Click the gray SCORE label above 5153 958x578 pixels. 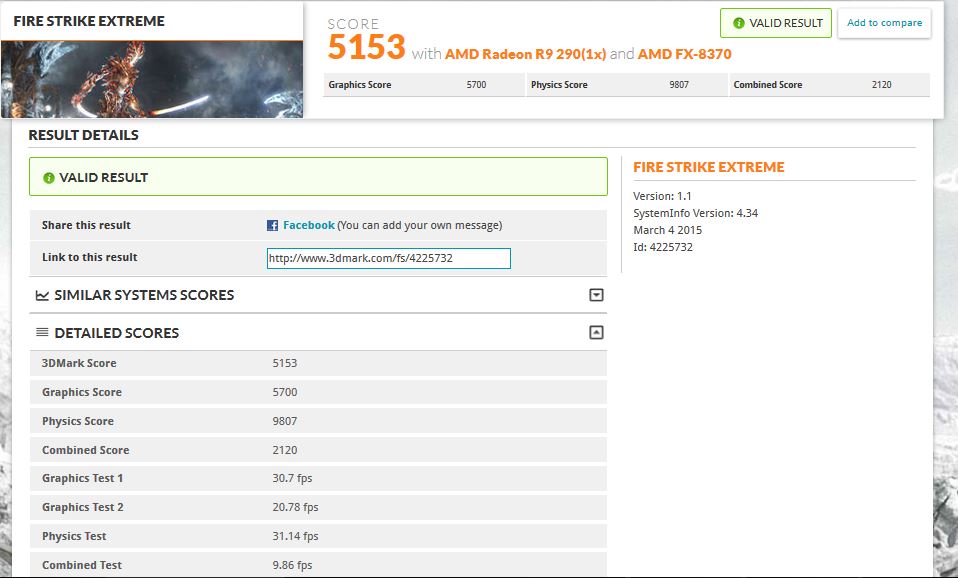[x=353, y=24]
